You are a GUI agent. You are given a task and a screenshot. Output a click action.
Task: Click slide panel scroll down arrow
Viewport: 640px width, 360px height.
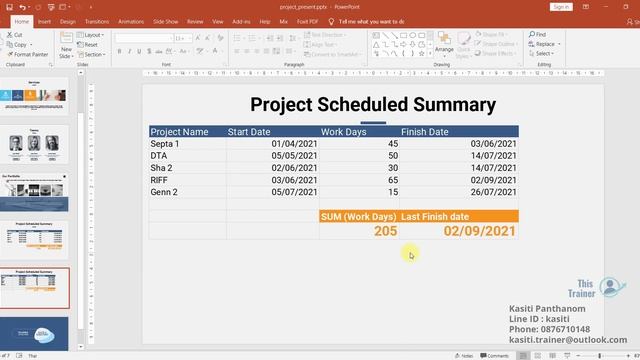point(81,347)
